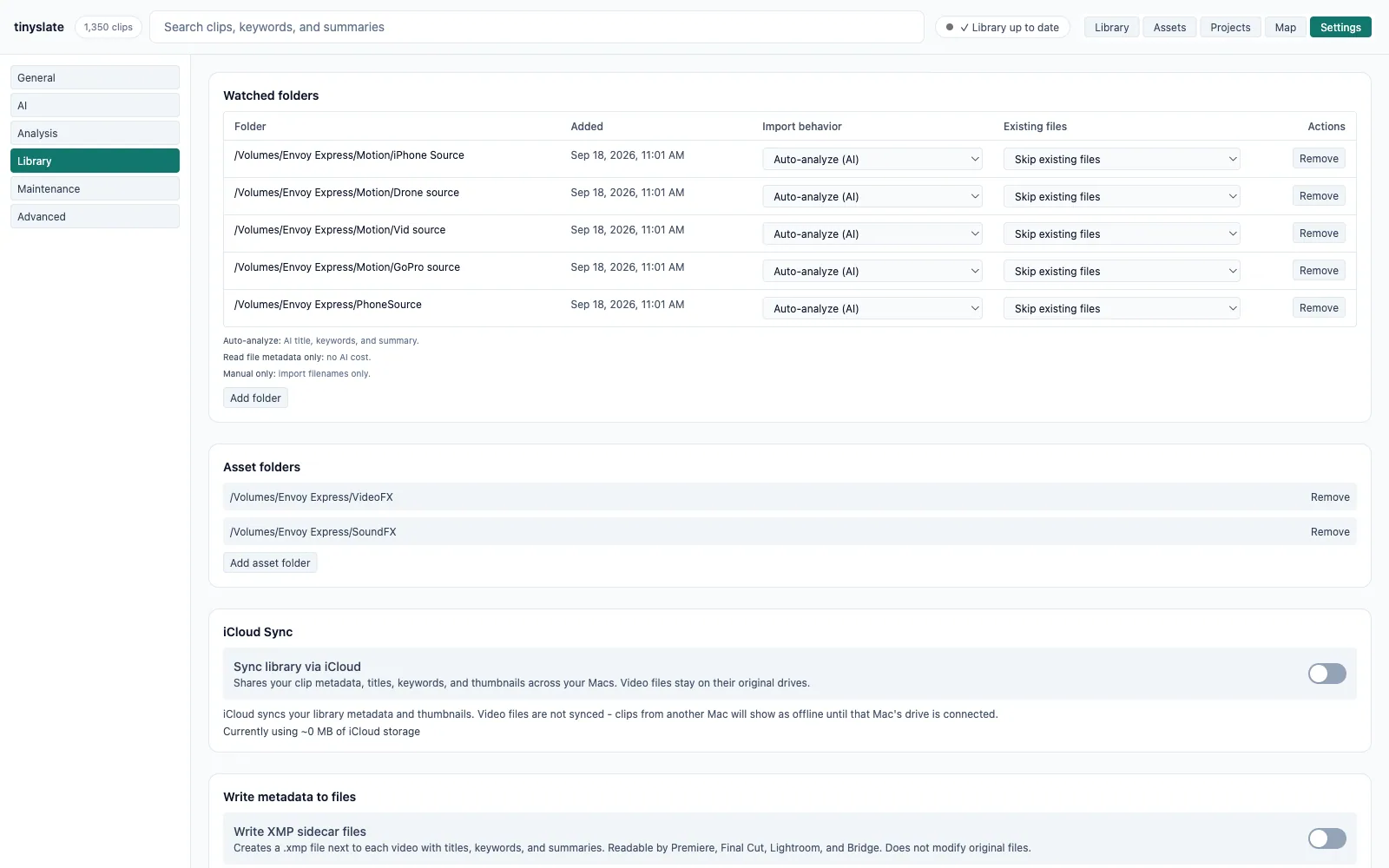Remove the SoundFX asset folder
This screenshot has width=1389, height=868.
(x=1330, y=532)
